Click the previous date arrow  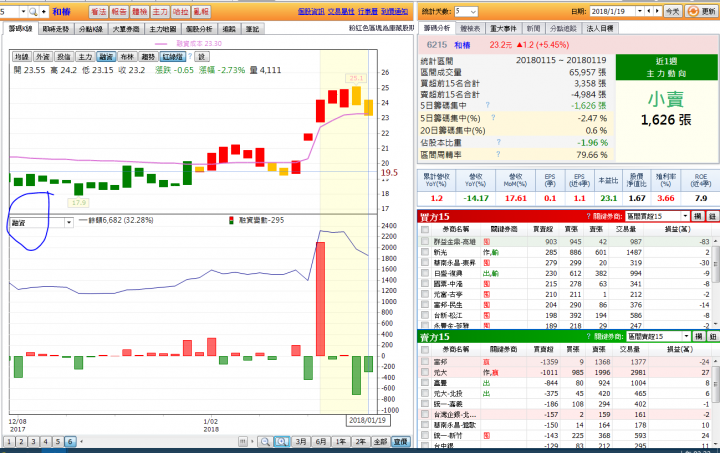tap(650, 11)
